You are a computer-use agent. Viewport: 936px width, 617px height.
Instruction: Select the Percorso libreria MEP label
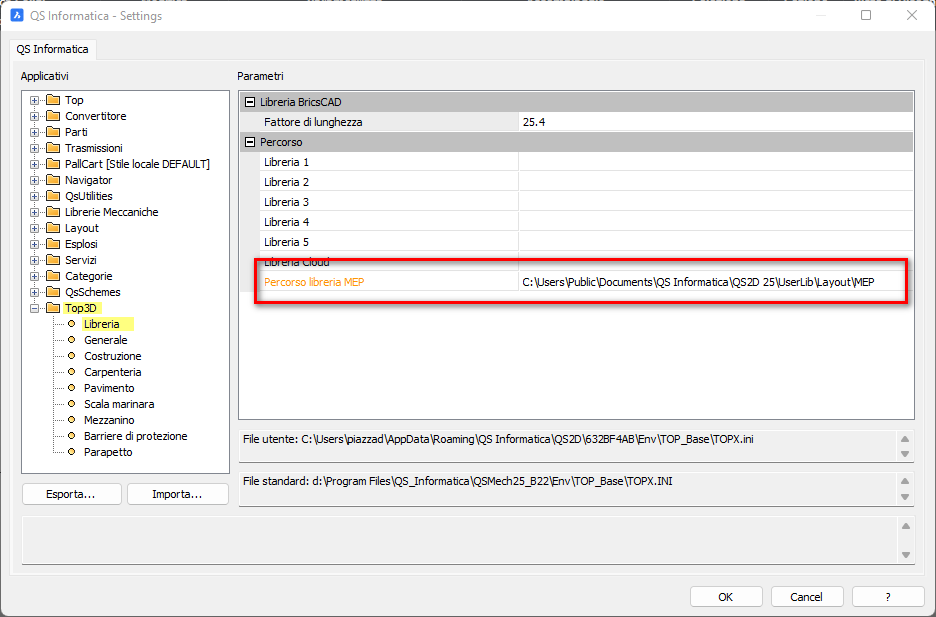[314, 282]
